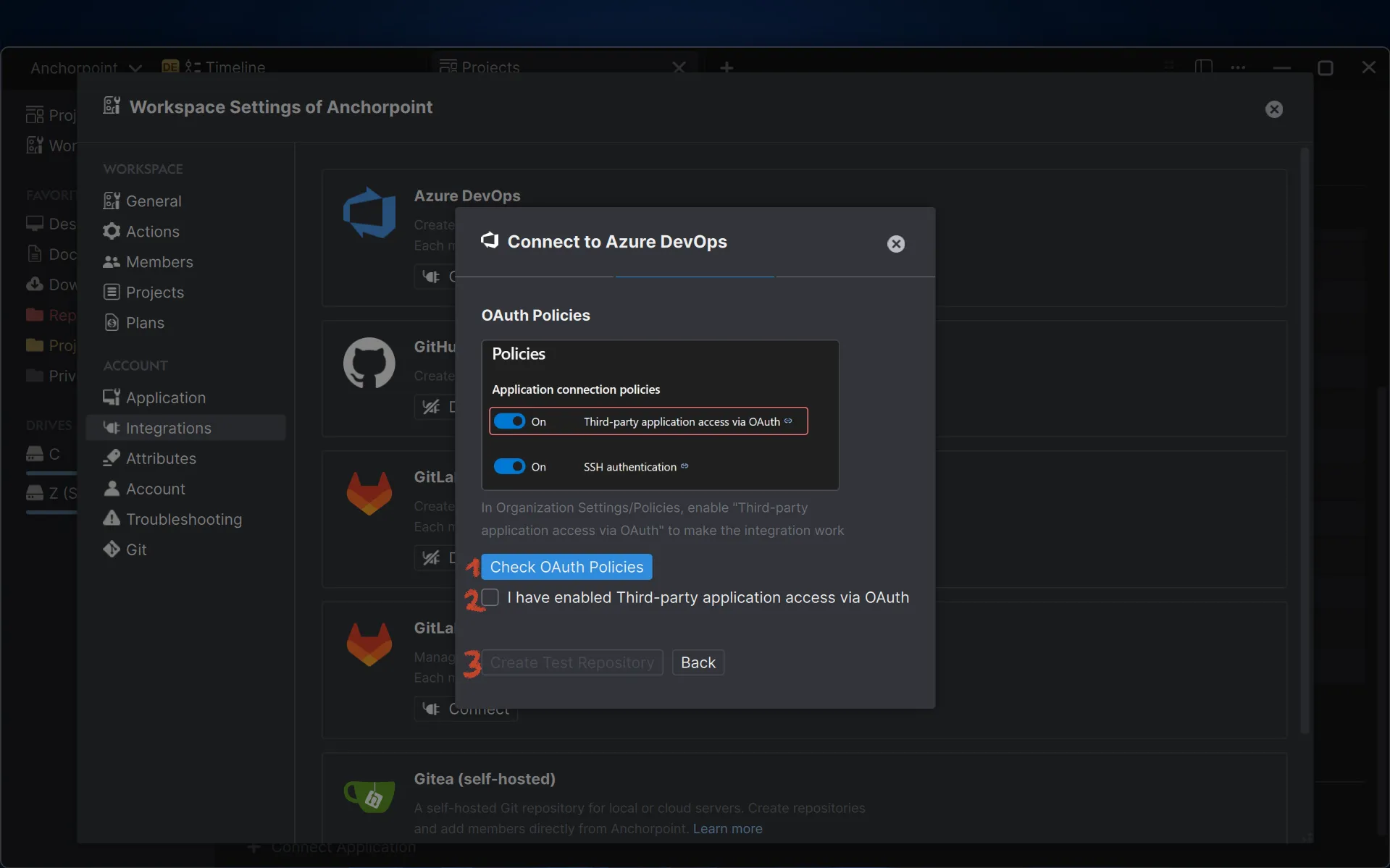The width and height of the screenshot is (1390, 868).
Task: Click the Gitea teacup logo
Action: (369, 796)
